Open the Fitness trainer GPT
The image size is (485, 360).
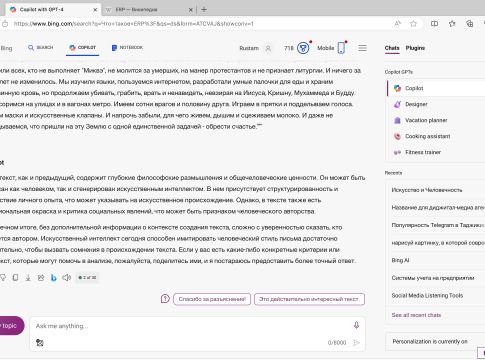436,152
